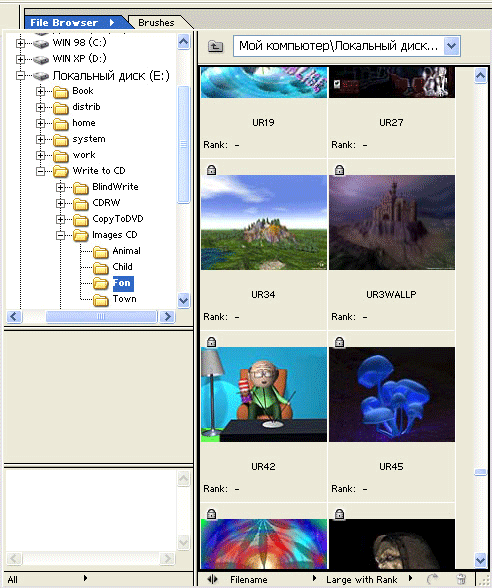492x588 pixels.
Task: Click the toggle expanded view arrows icon
Action: pos(212,579)
